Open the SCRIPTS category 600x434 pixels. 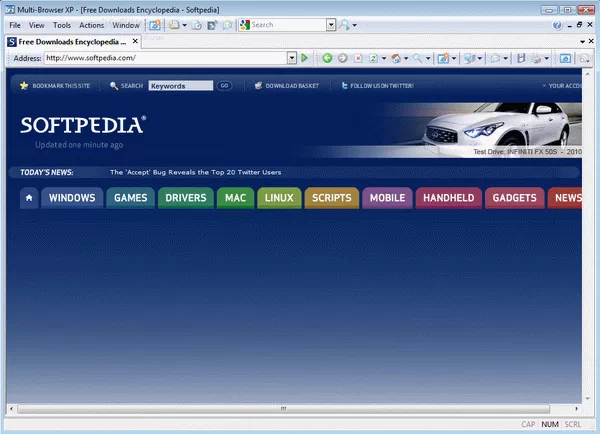(331, 198)
